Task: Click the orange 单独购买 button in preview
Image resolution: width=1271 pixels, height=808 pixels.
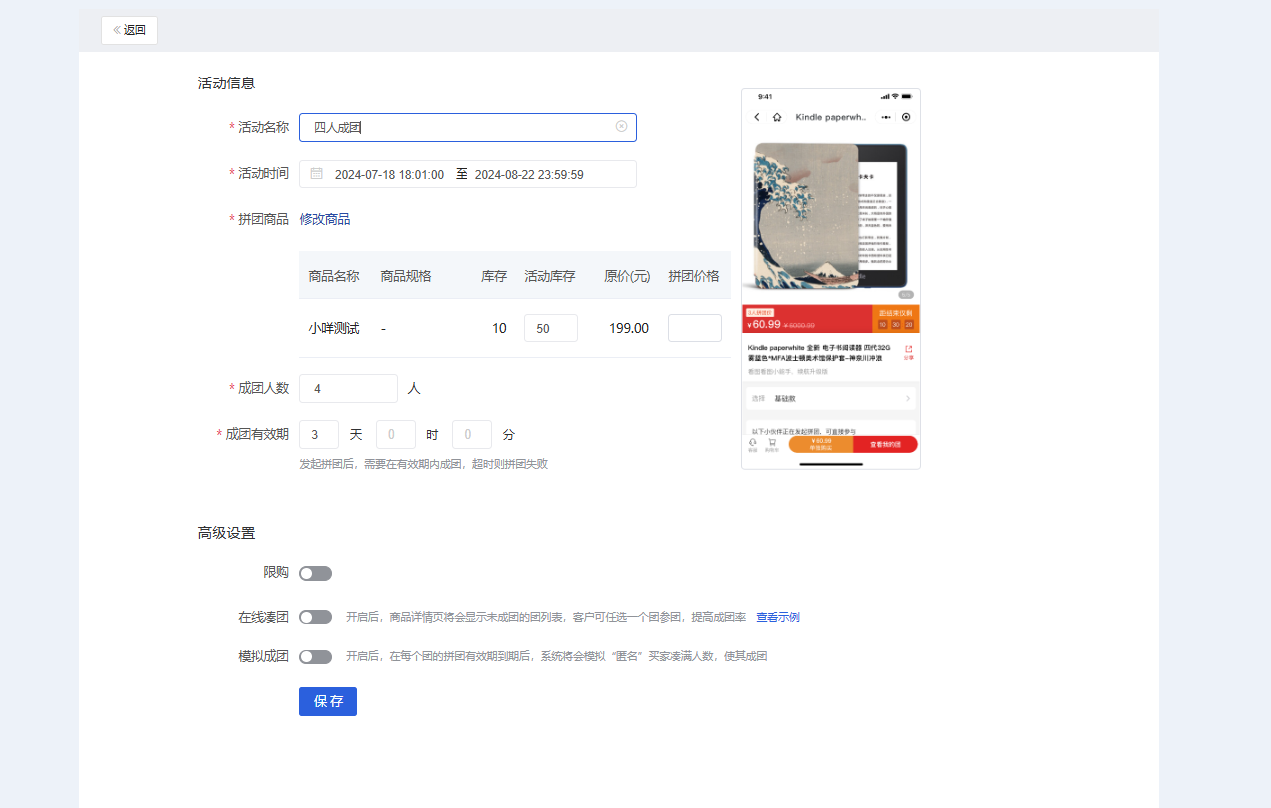Action: pos(821,444)
